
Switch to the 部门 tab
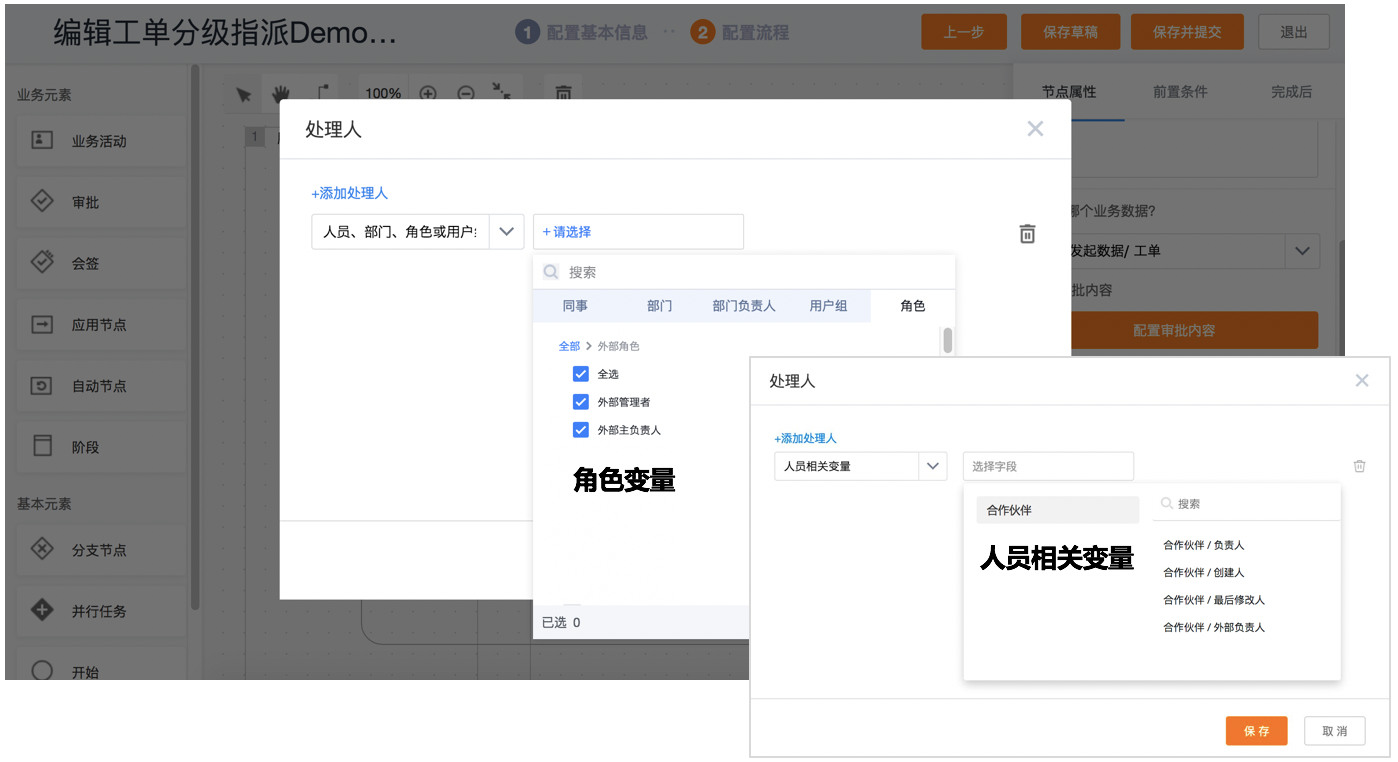tap(660, 306)
